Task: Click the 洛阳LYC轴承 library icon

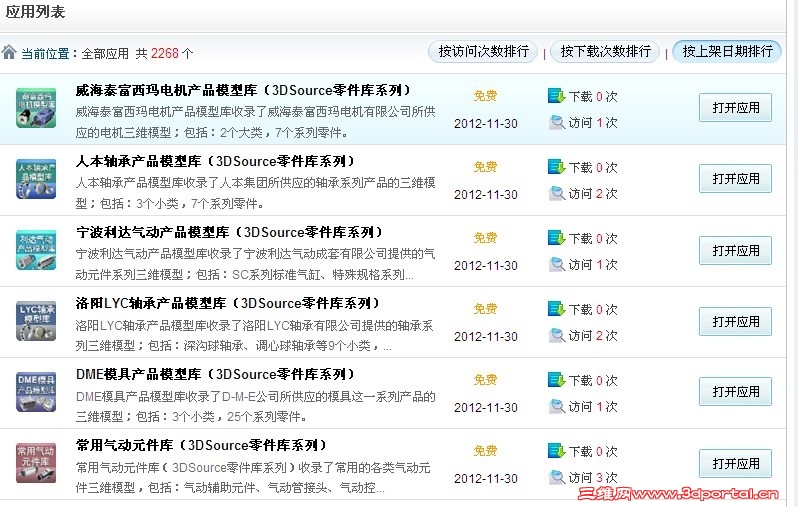Action: [x=36, y=321]
